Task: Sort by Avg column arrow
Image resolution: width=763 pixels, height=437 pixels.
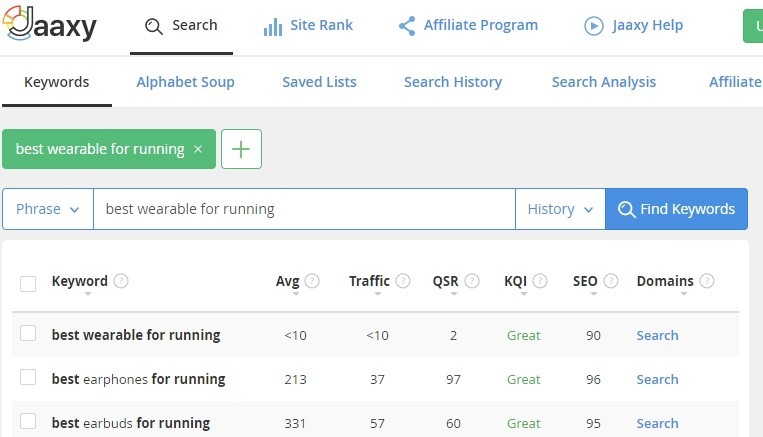Action: 296,294
